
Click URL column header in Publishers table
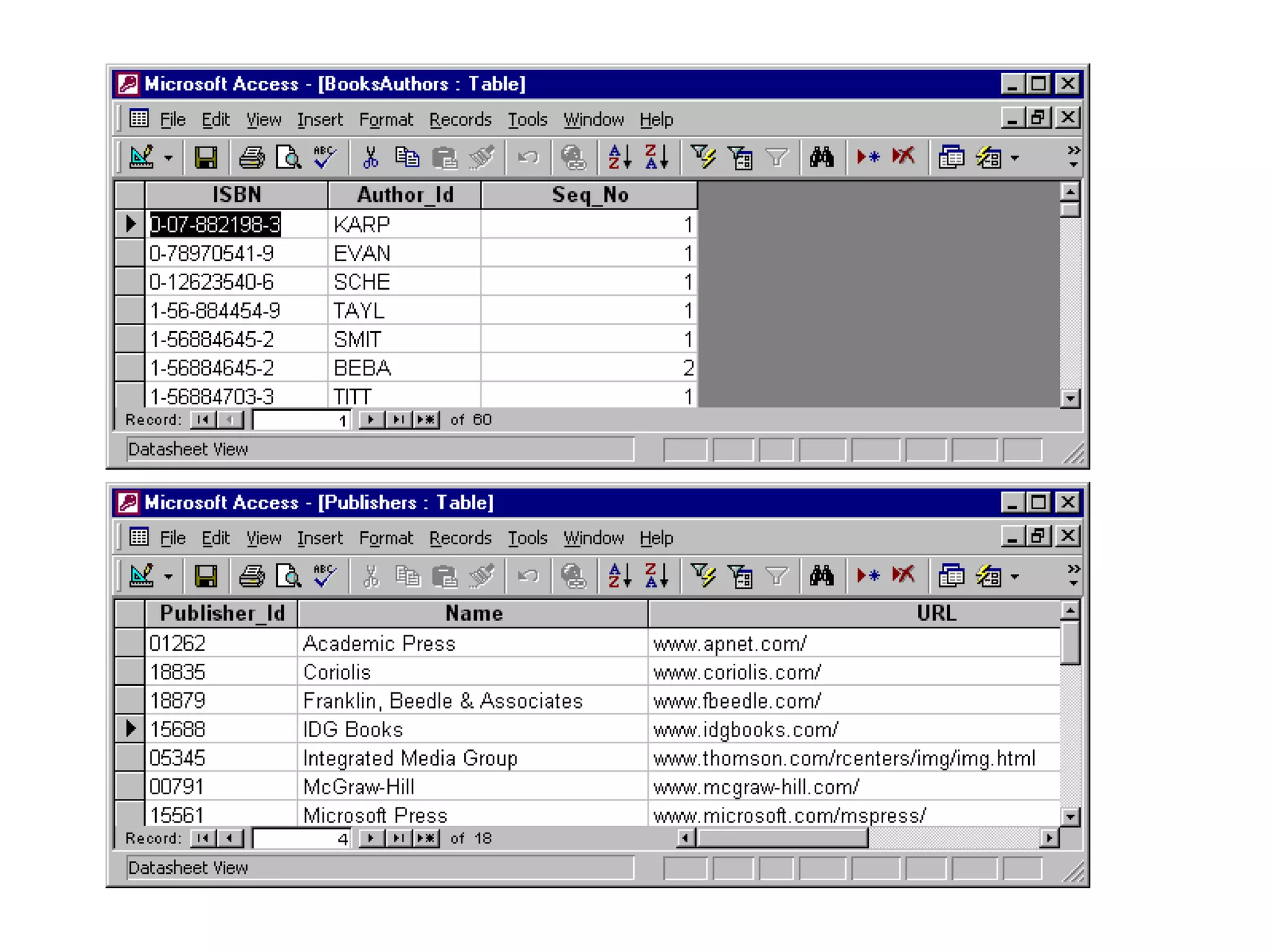click(x=855, y=613)
